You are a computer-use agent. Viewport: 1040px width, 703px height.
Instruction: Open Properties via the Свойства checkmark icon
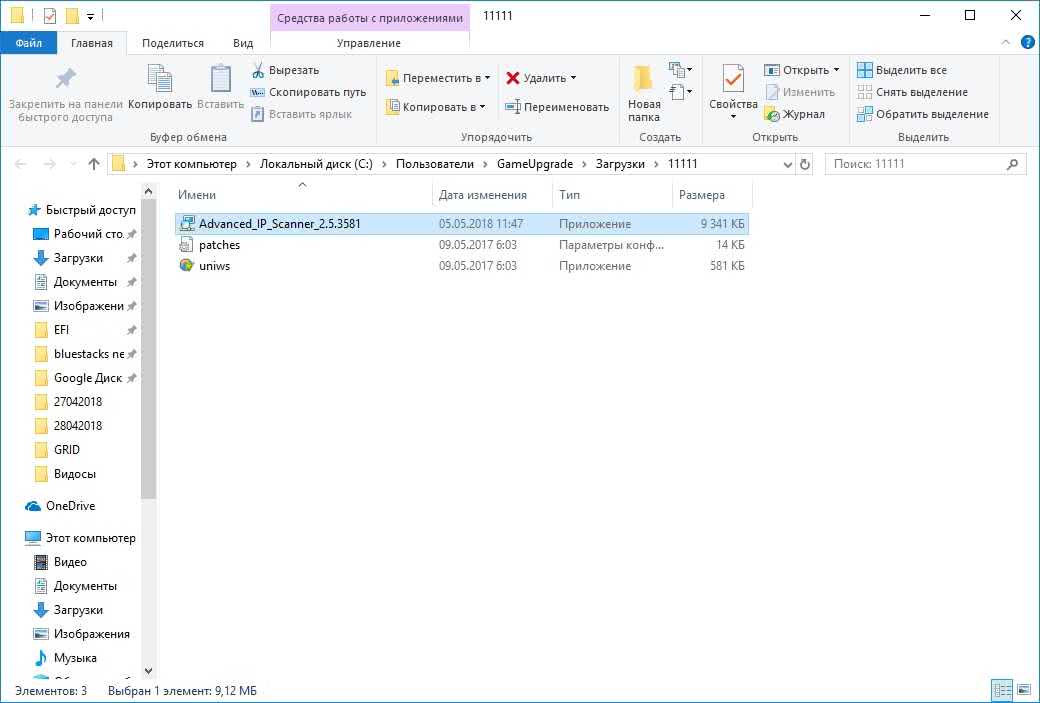733,80
